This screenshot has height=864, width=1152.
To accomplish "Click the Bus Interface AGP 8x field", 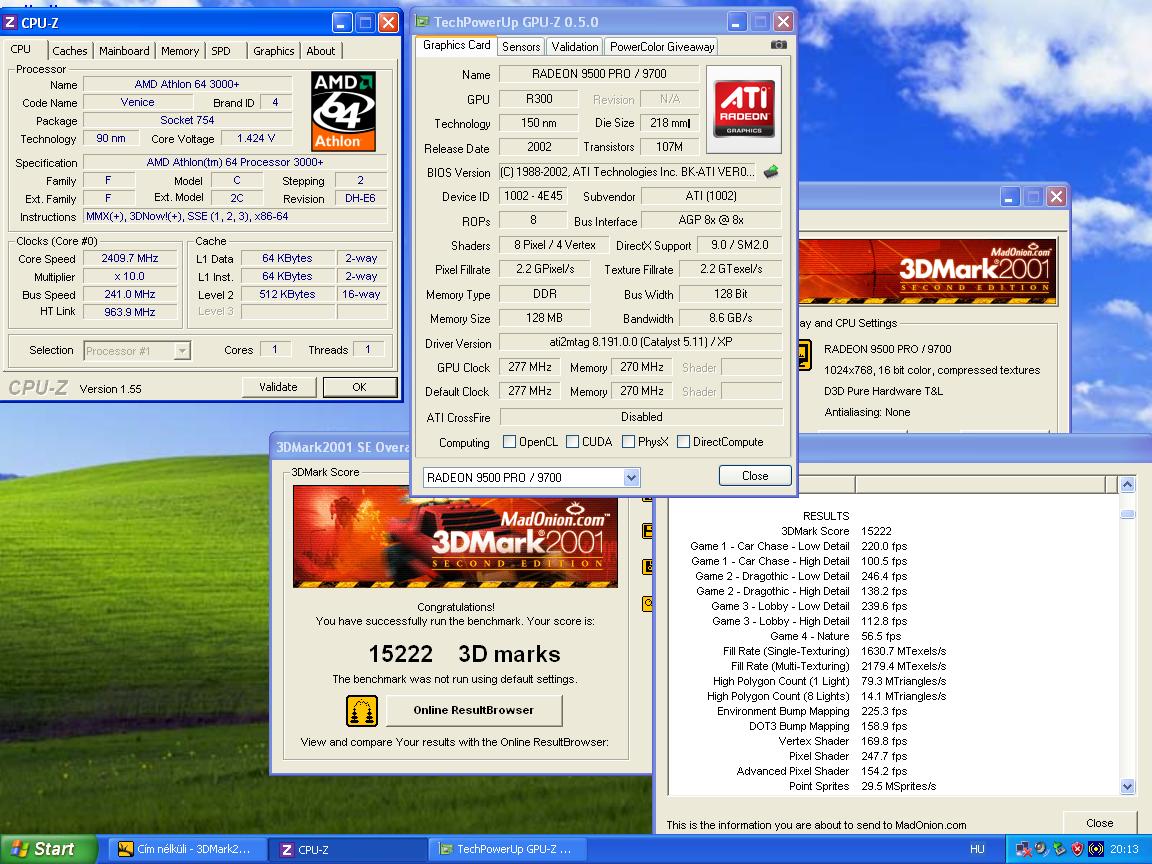I will [x=711, y=220].
